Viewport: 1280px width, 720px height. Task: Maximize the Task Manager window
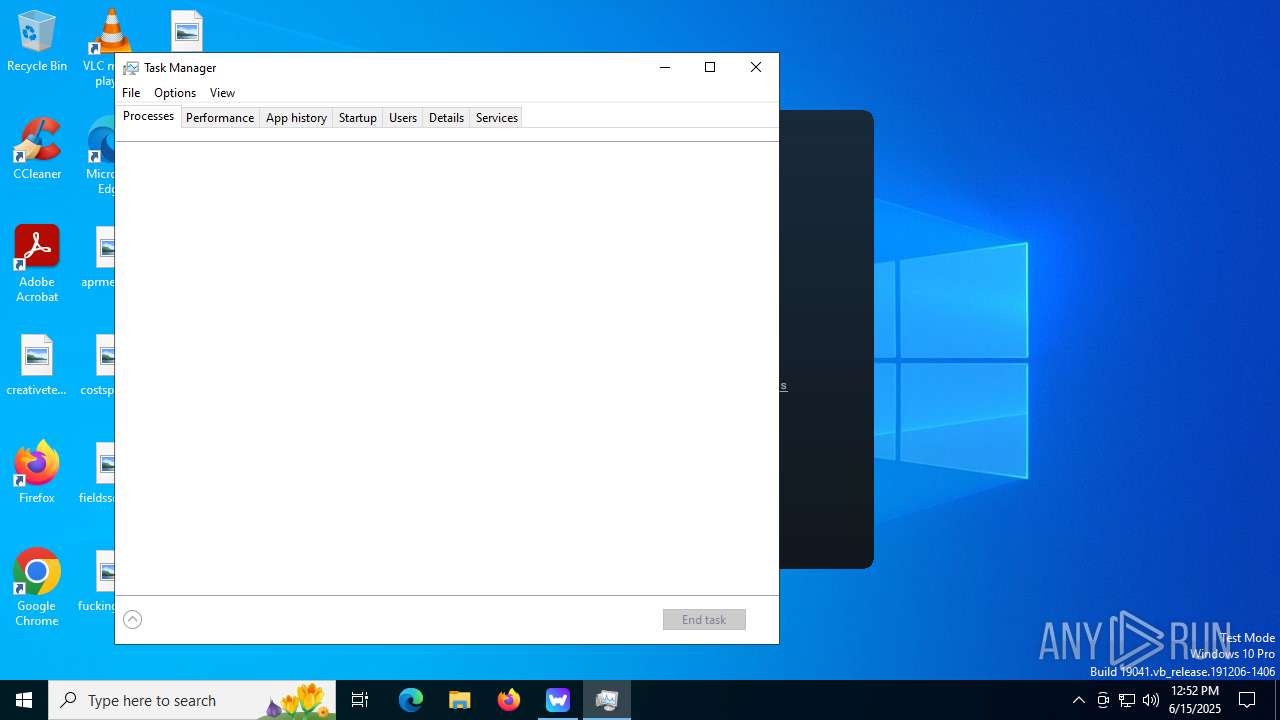coord(710,68)
